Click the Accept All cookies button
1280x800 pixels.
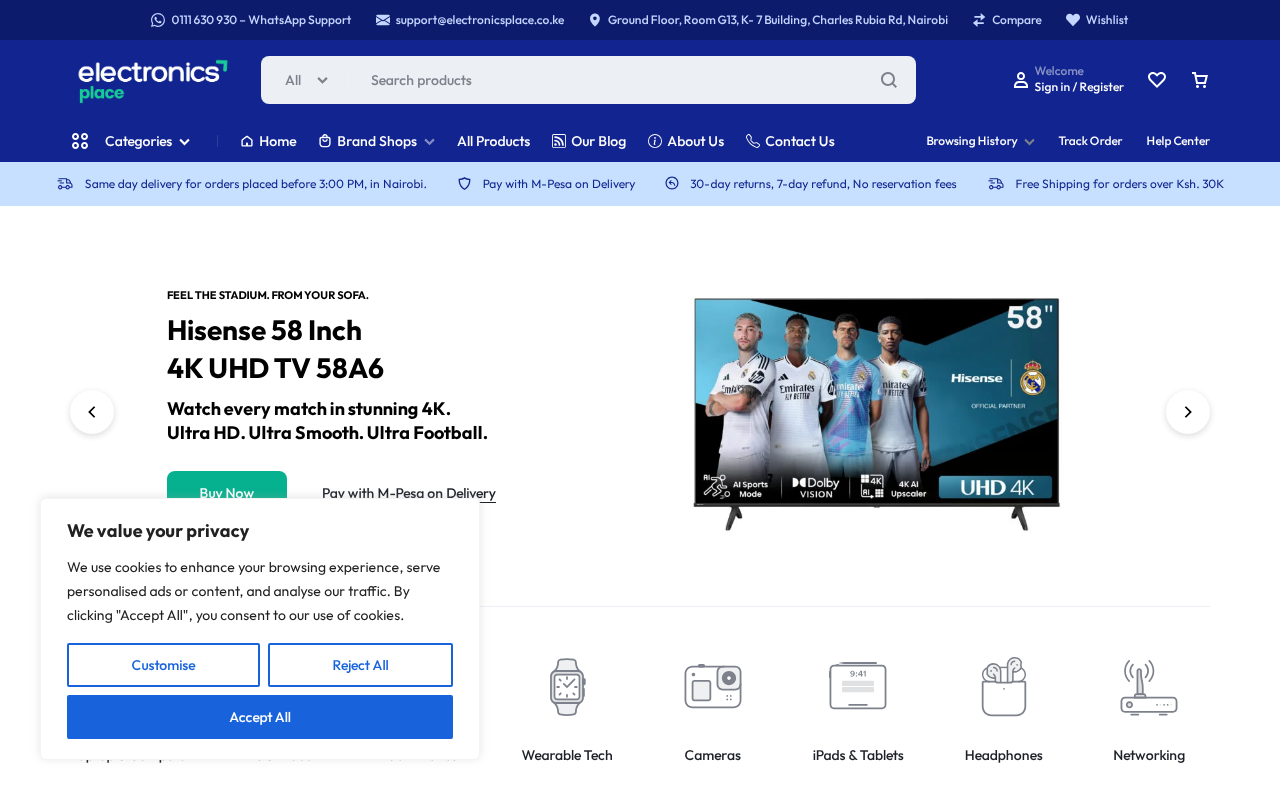[260, 717]
